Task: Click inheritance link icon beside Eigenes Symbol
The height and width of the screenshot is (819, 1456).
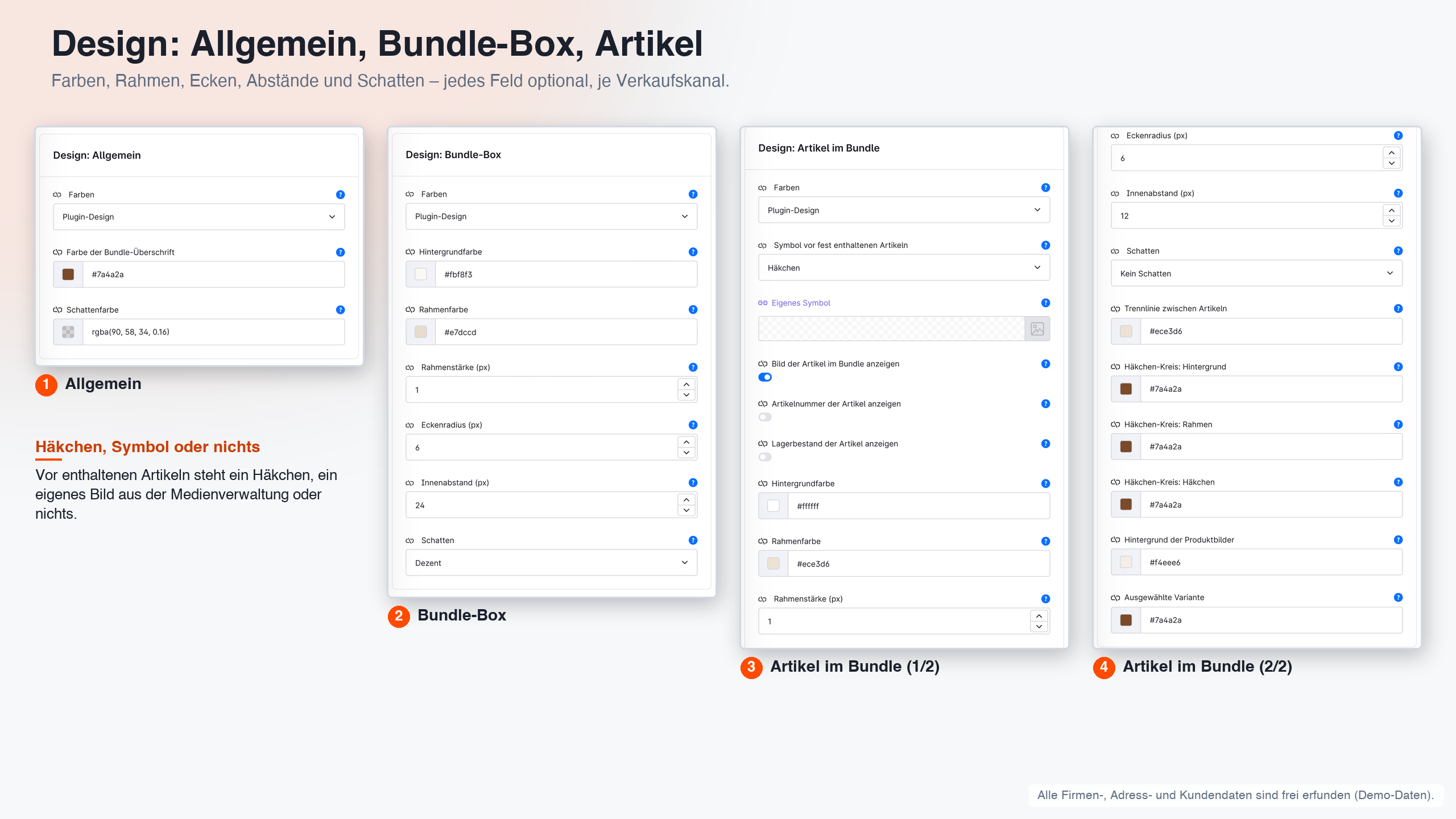Action: [x=763, y=303]
